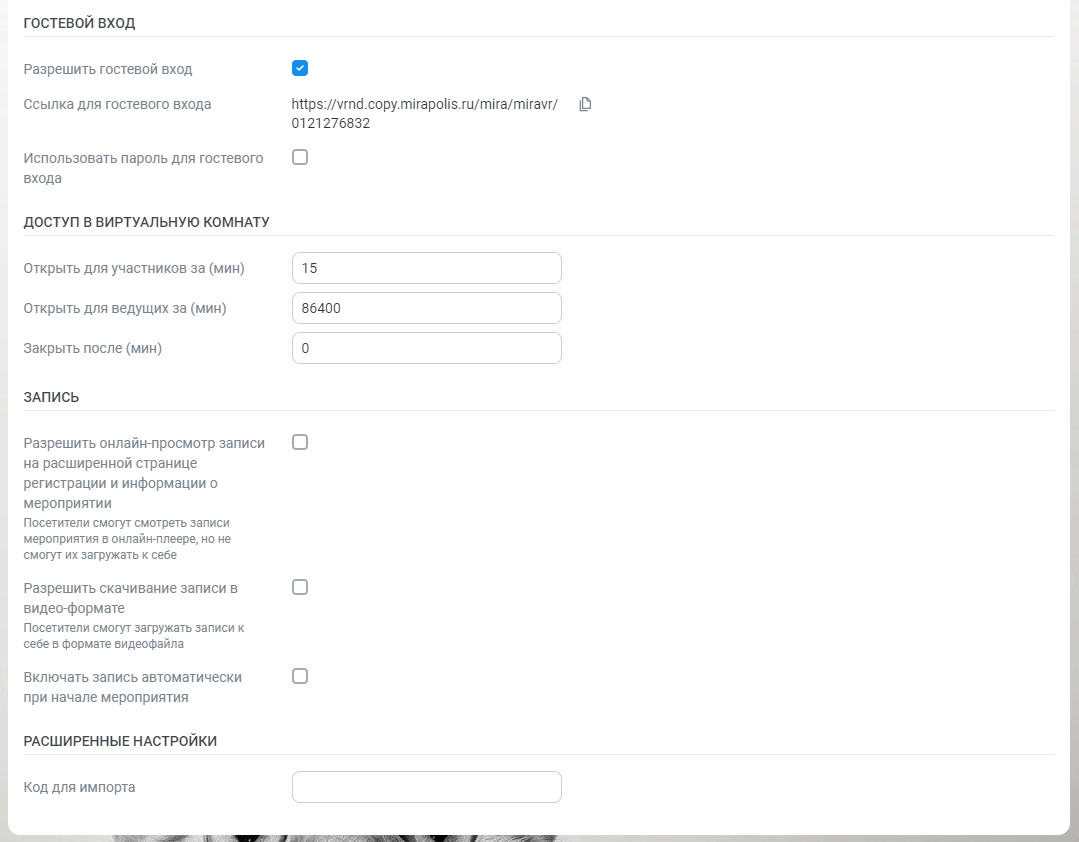Click the 'ЗАПИСЬ' section heading
This screenshot has width=1079, height=842.
[x=51, y=397]
